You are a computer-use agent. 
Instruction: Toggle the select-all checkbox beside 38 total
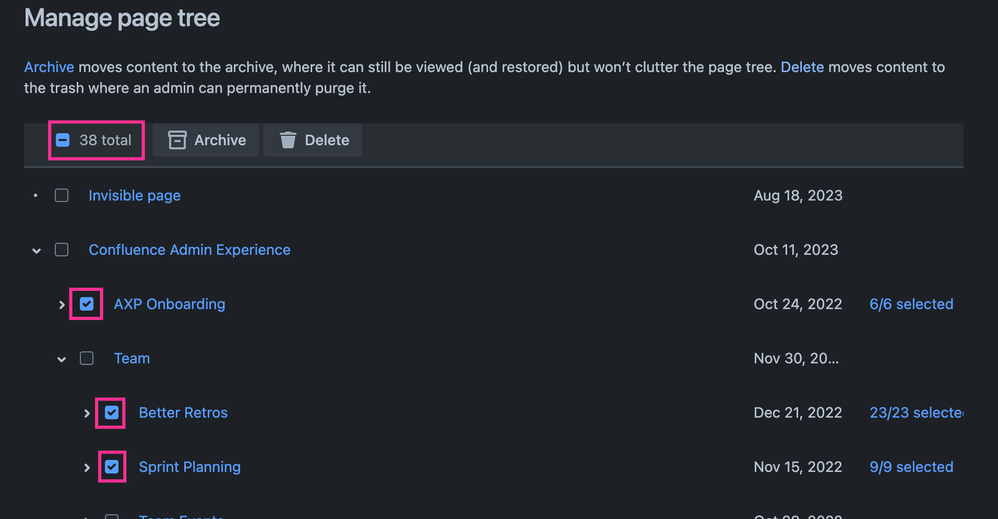tap(63, 140)
